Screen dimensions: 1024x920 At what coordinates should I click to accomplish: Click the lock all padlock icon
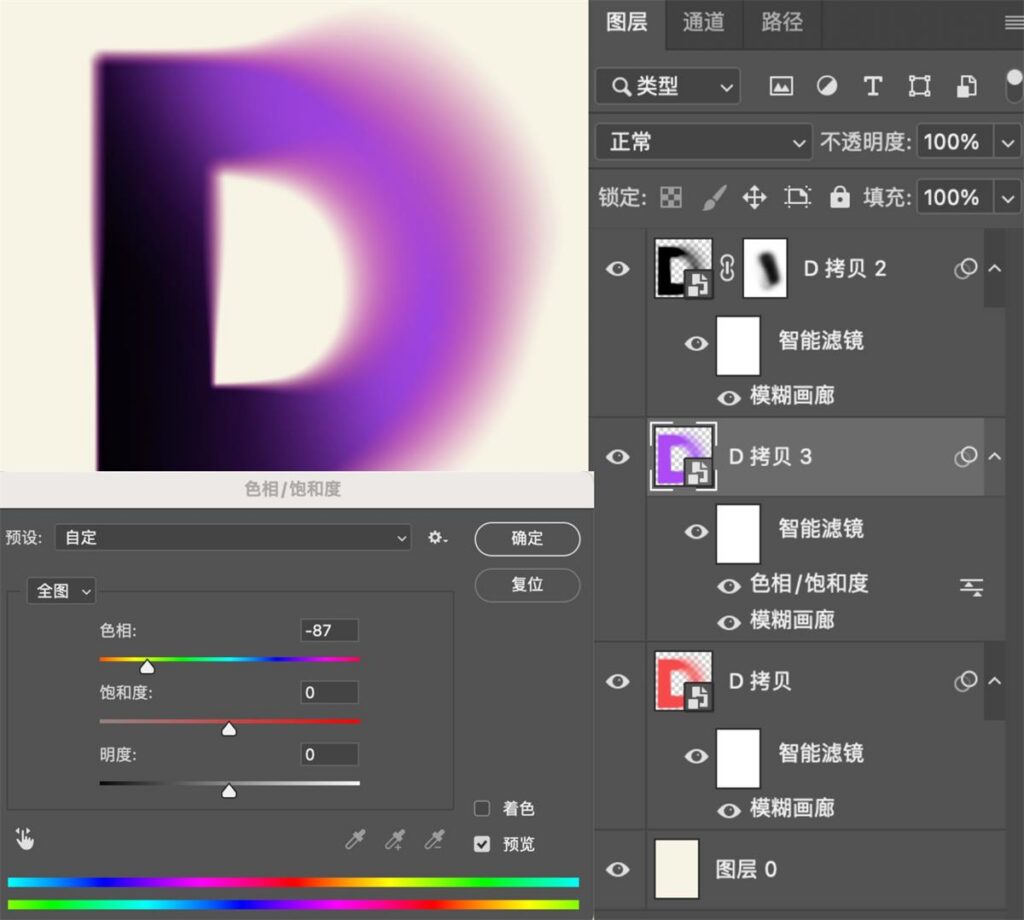point(839,197)
